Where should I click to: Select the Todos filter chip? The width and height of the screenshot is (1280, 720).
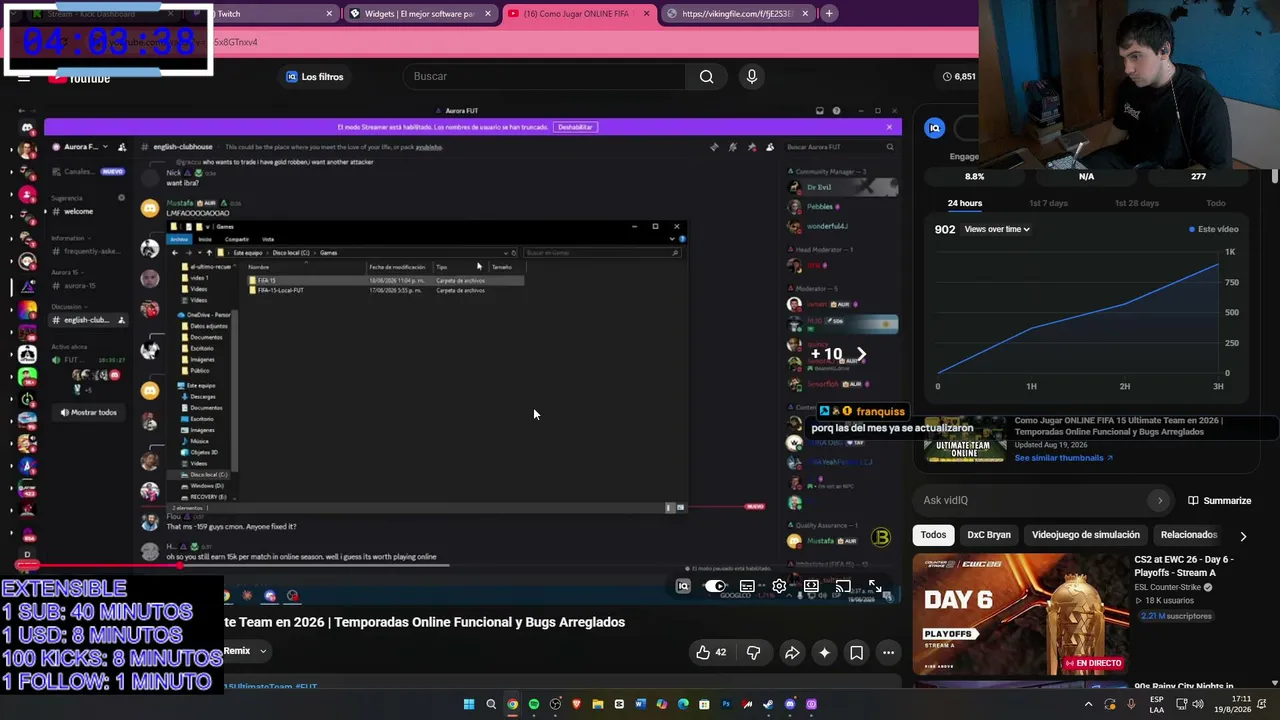coord(933,535)
